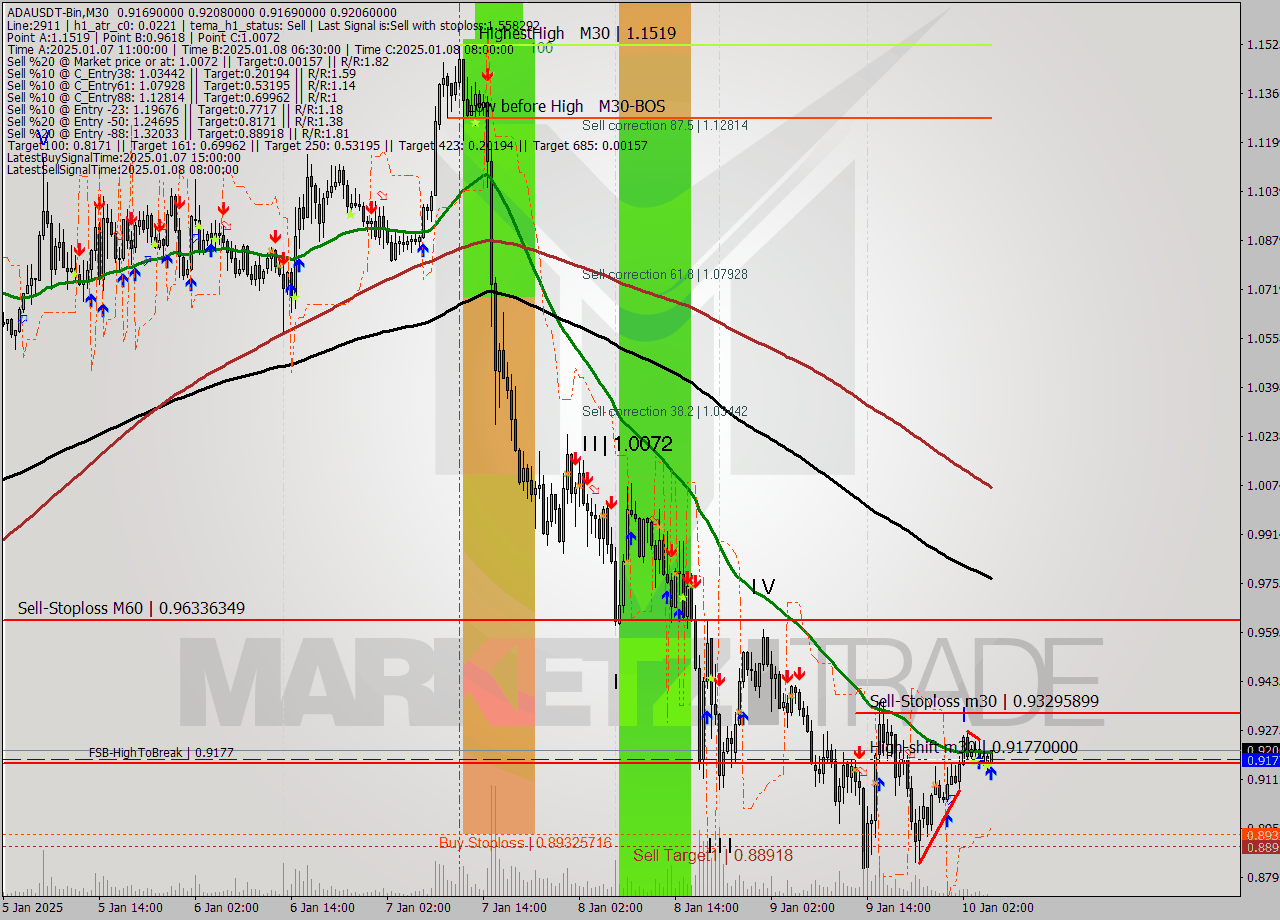Click the 7 Jan 02:00 time label
Image resolution: width=1280 pixels, height=920 pixels.
click(x=417, y=908)
